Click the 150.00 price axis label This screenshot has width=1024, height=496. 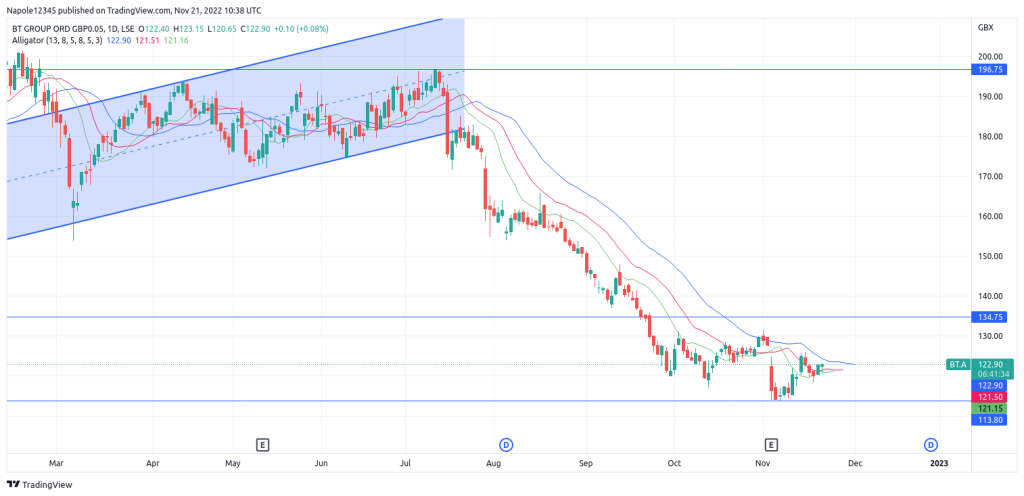pyautogui.click(x=989, y=256)
